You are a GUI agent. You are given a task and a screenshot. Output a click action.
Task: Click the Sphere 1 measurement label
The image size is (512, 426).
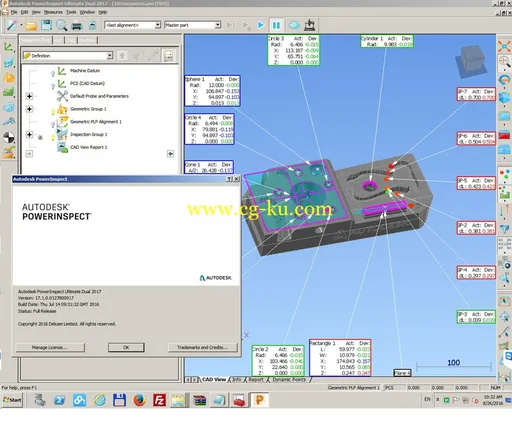[x=212, y=91]
